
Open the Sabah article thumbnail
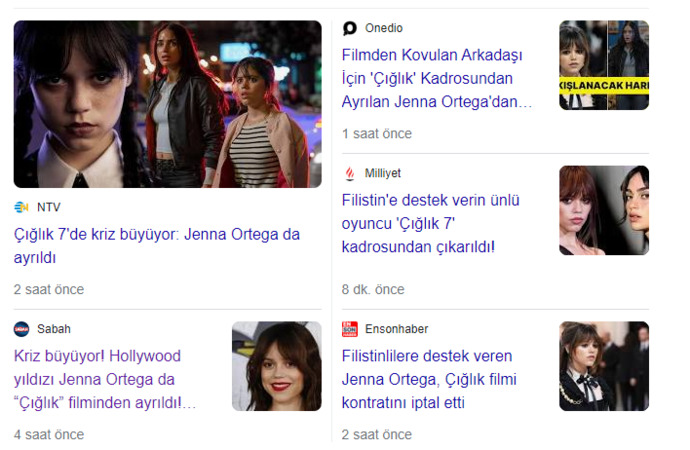(x=277, y=366)
